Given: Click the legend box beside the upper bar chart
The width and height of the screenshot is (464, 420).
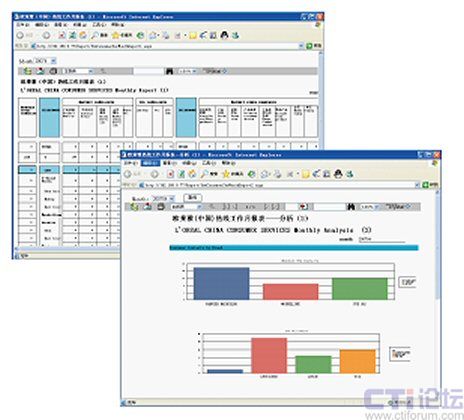Looking at the screenshot, I should click(408, 282).
